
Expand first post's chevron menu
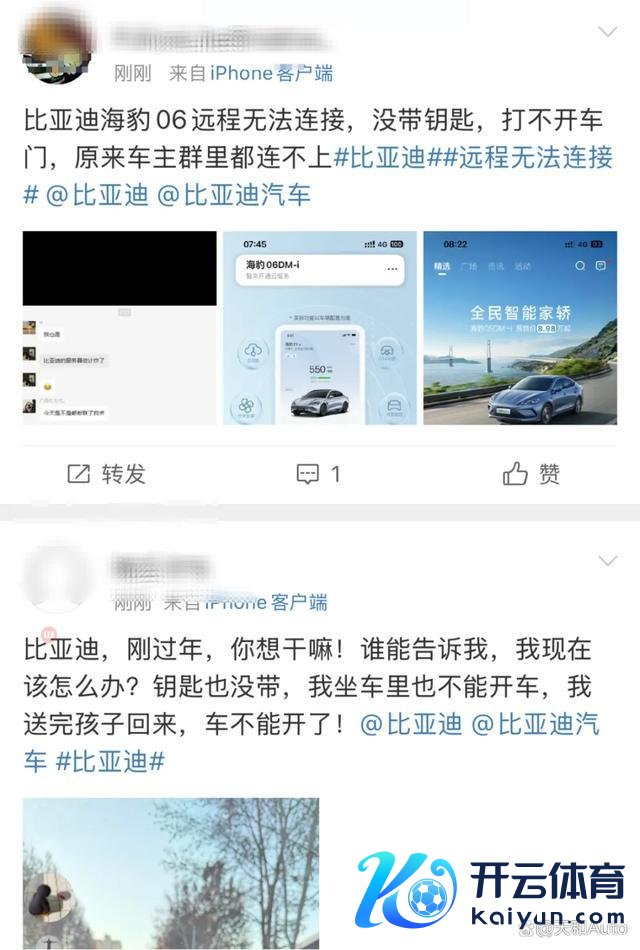(607, 32)
